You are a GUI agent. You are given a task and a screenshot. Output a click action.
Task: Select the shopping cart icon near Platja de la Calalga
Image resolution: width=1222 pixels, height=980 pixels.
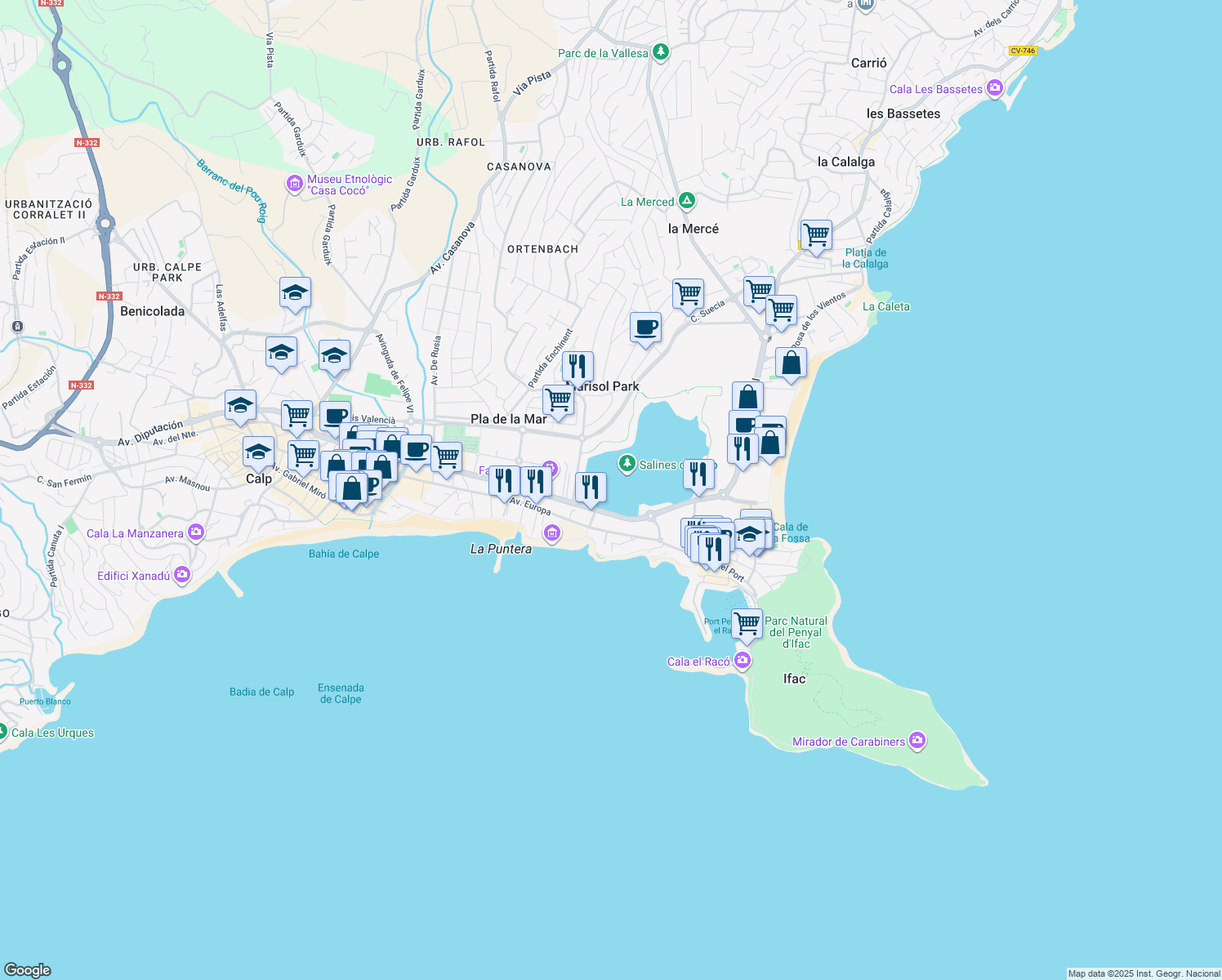coord(816,235)
